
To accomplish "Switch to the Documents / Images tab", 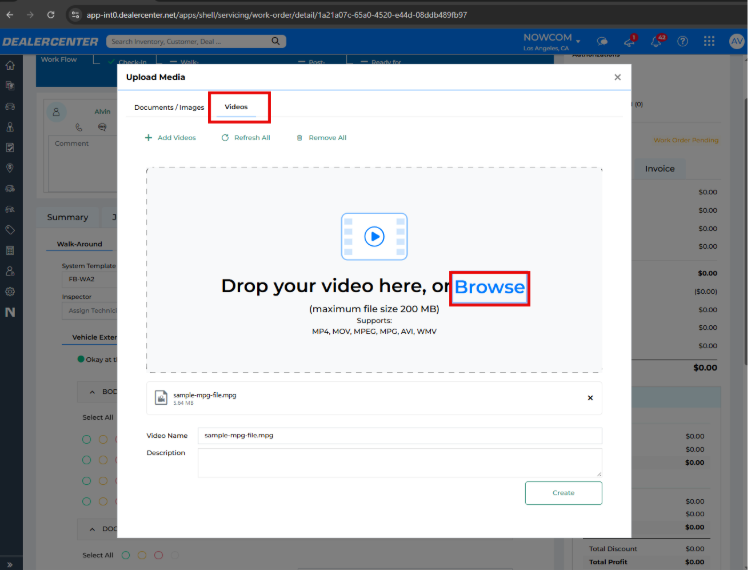I will (169, 107).
